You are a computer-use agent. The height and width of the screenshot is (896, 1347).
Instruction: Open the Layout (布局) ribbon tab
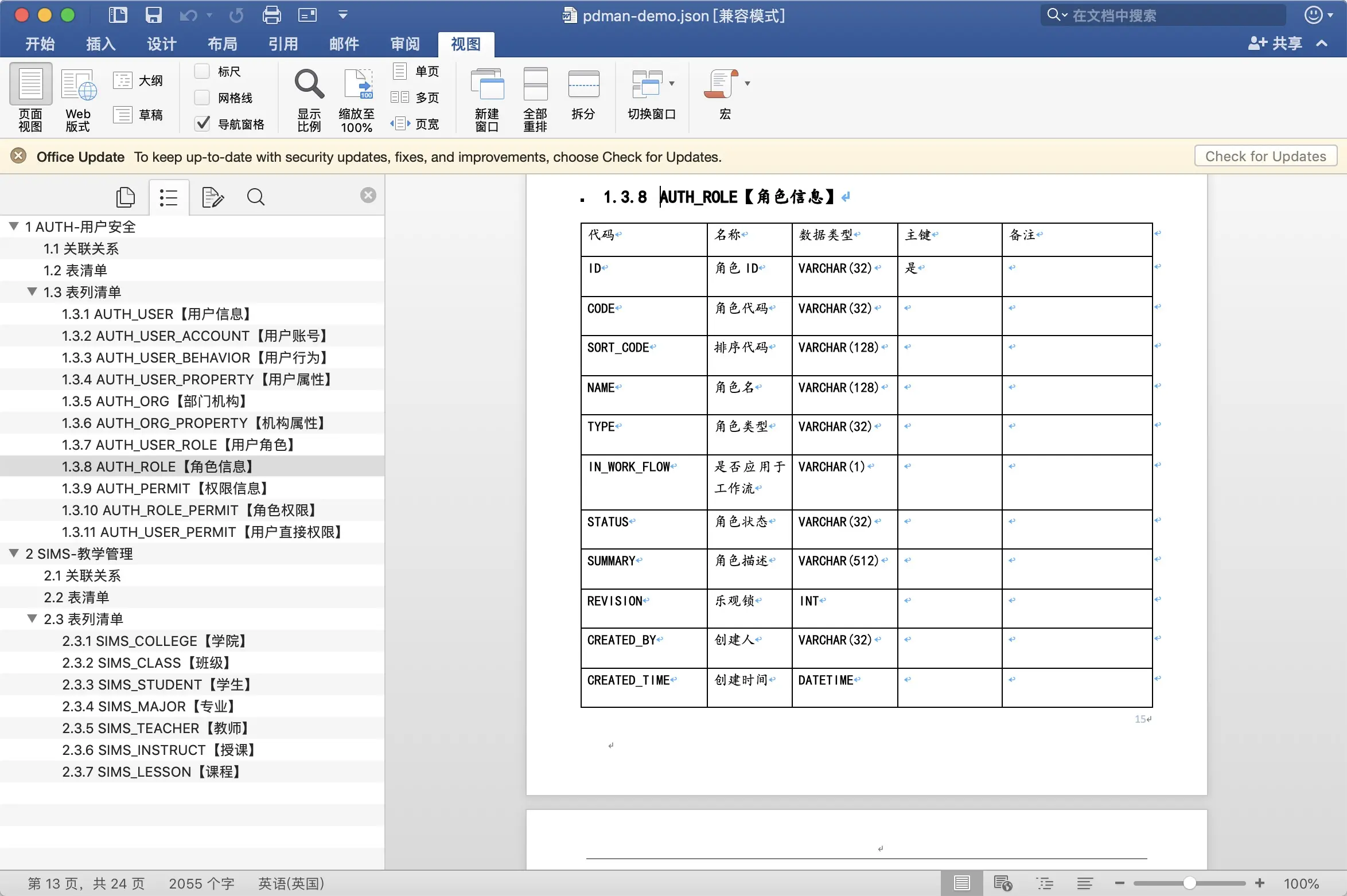pyautogui.click(x=223, y=44)
